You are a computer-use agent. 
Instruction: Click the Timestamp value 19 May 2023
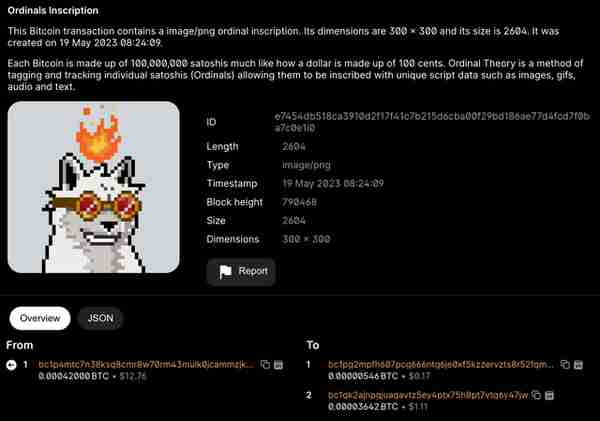point(333,184)
